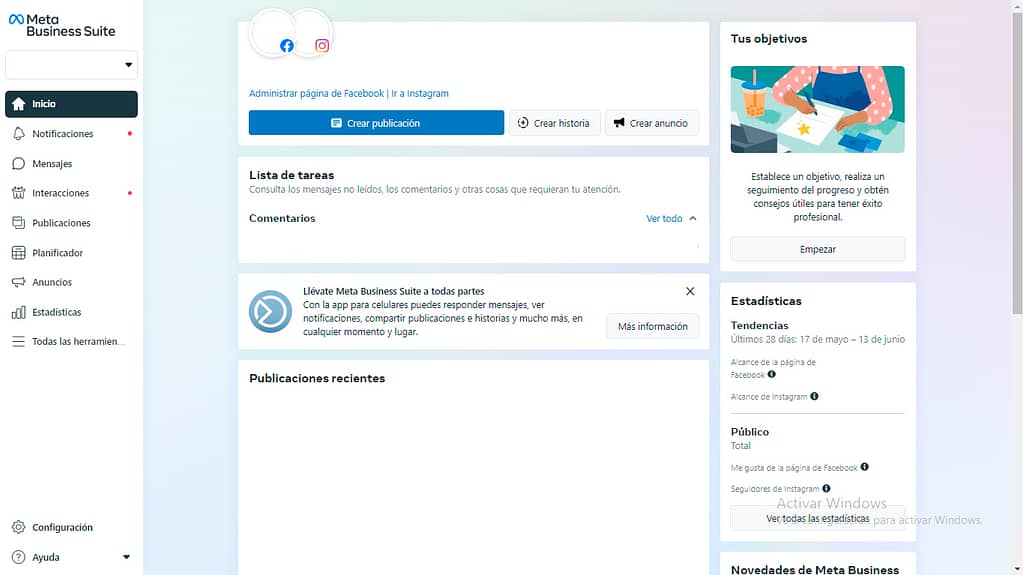Click the Lista de tareas heading

pos(292,175)
